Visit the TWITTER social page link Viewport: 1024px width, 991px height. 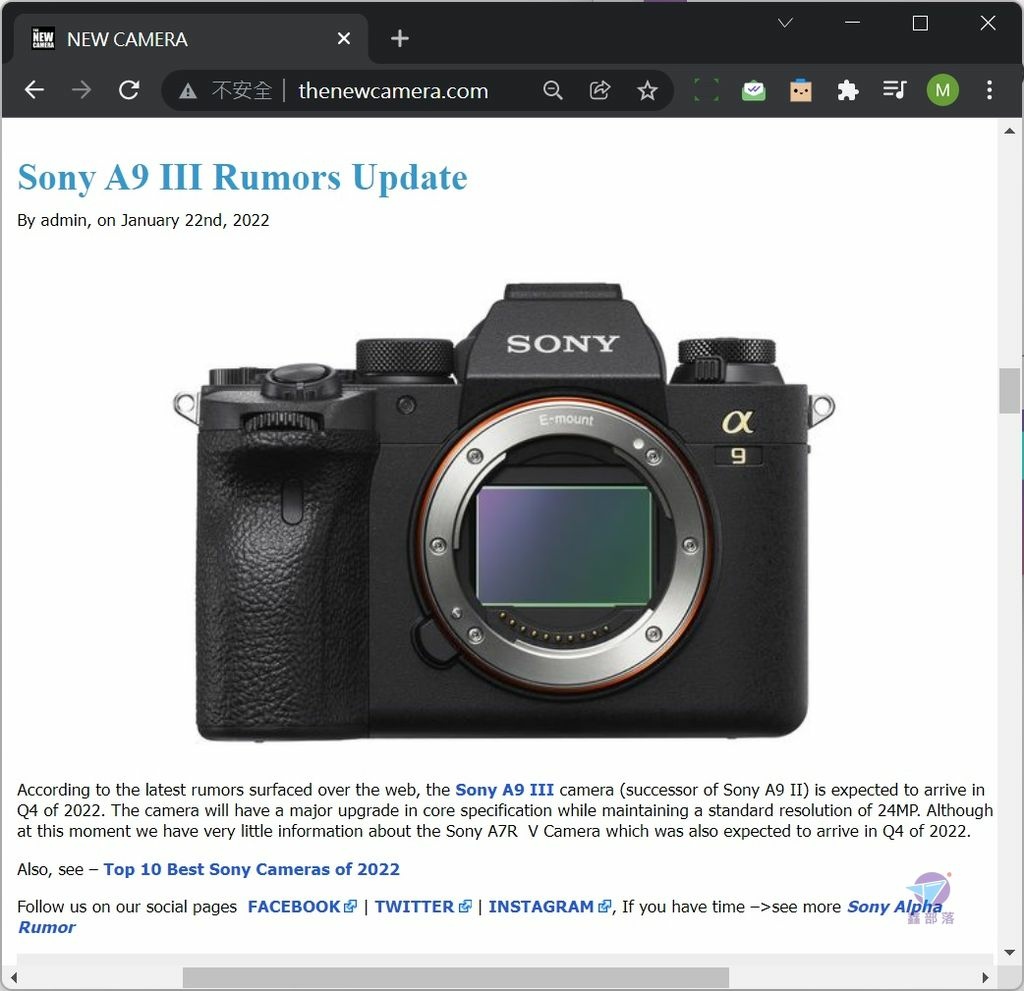point(423,907)
